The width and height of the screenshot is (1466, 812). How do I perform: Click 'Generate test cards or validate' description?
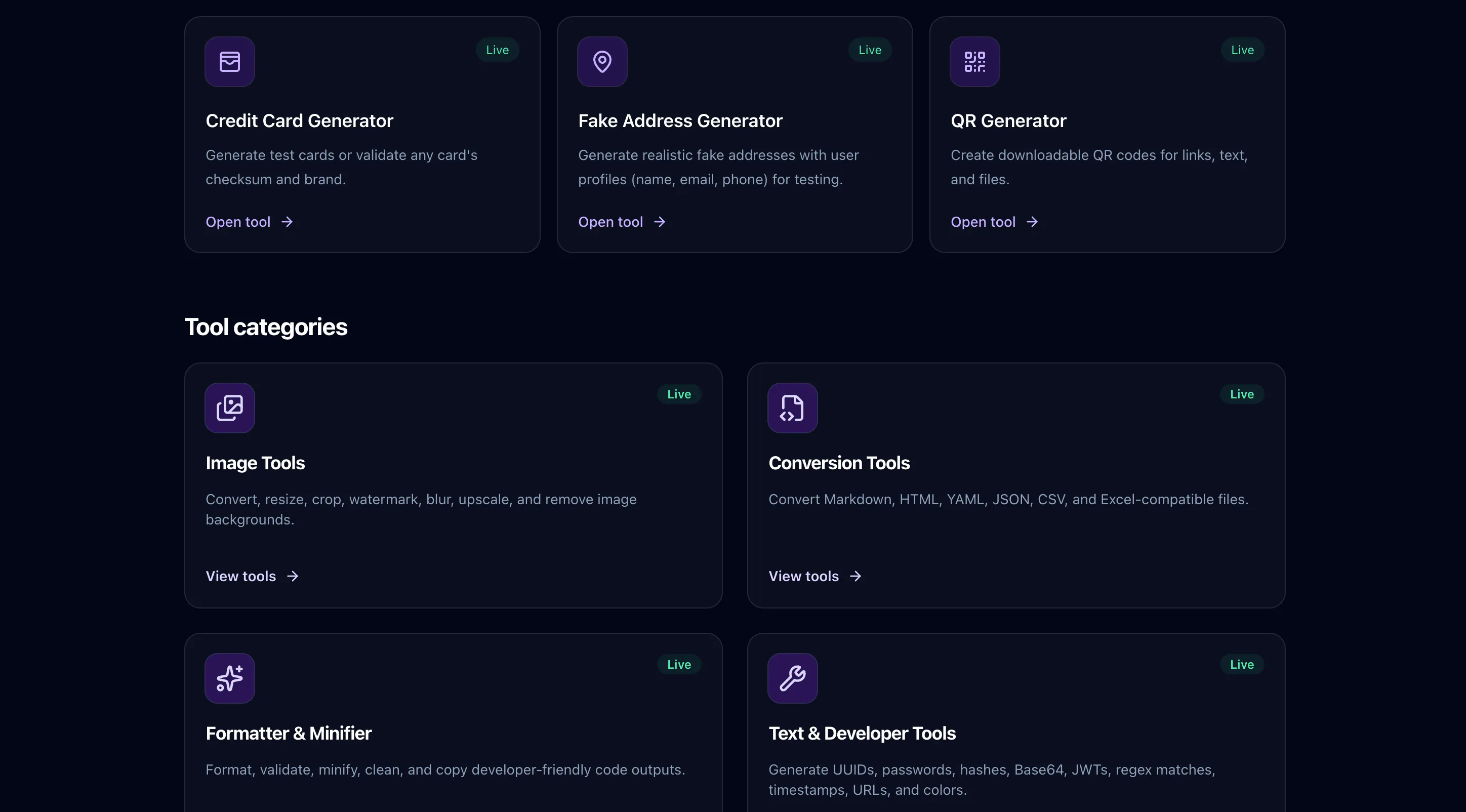click(342, 167)
